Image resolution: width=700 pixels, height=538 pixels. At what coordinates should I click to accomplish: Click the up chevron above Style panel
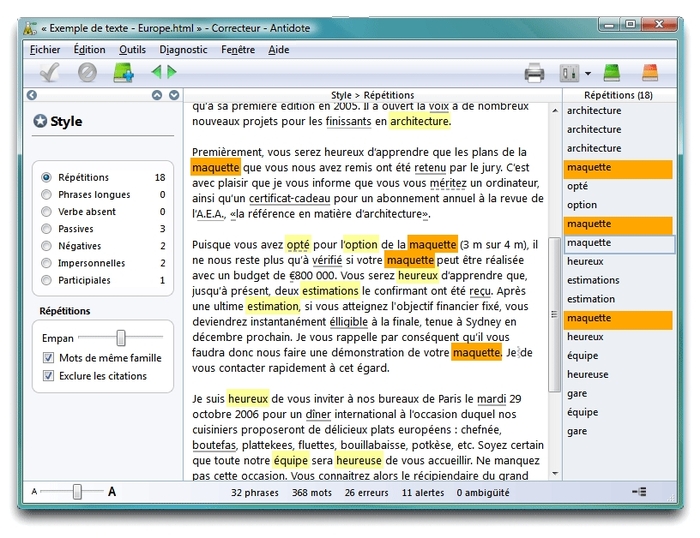157,96
